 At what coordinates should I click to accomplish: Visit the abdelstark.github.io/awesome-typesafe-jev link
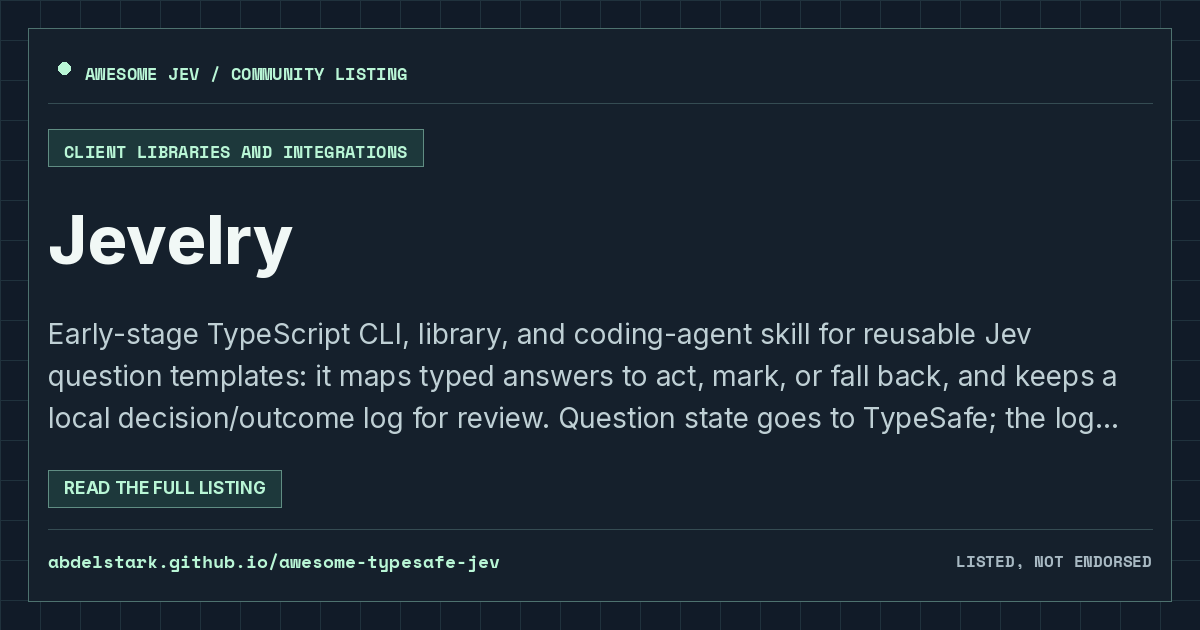[274, 562]
